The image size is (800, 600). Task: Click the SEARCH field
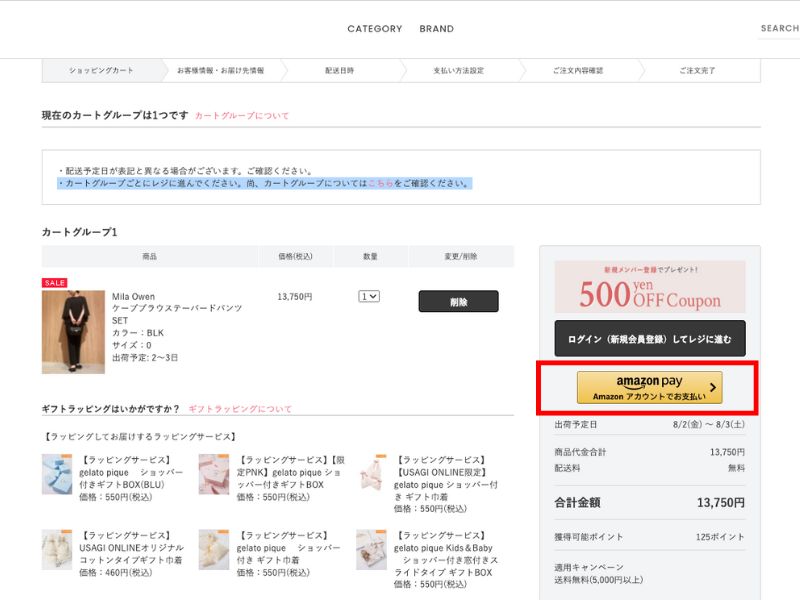(778, 29)
